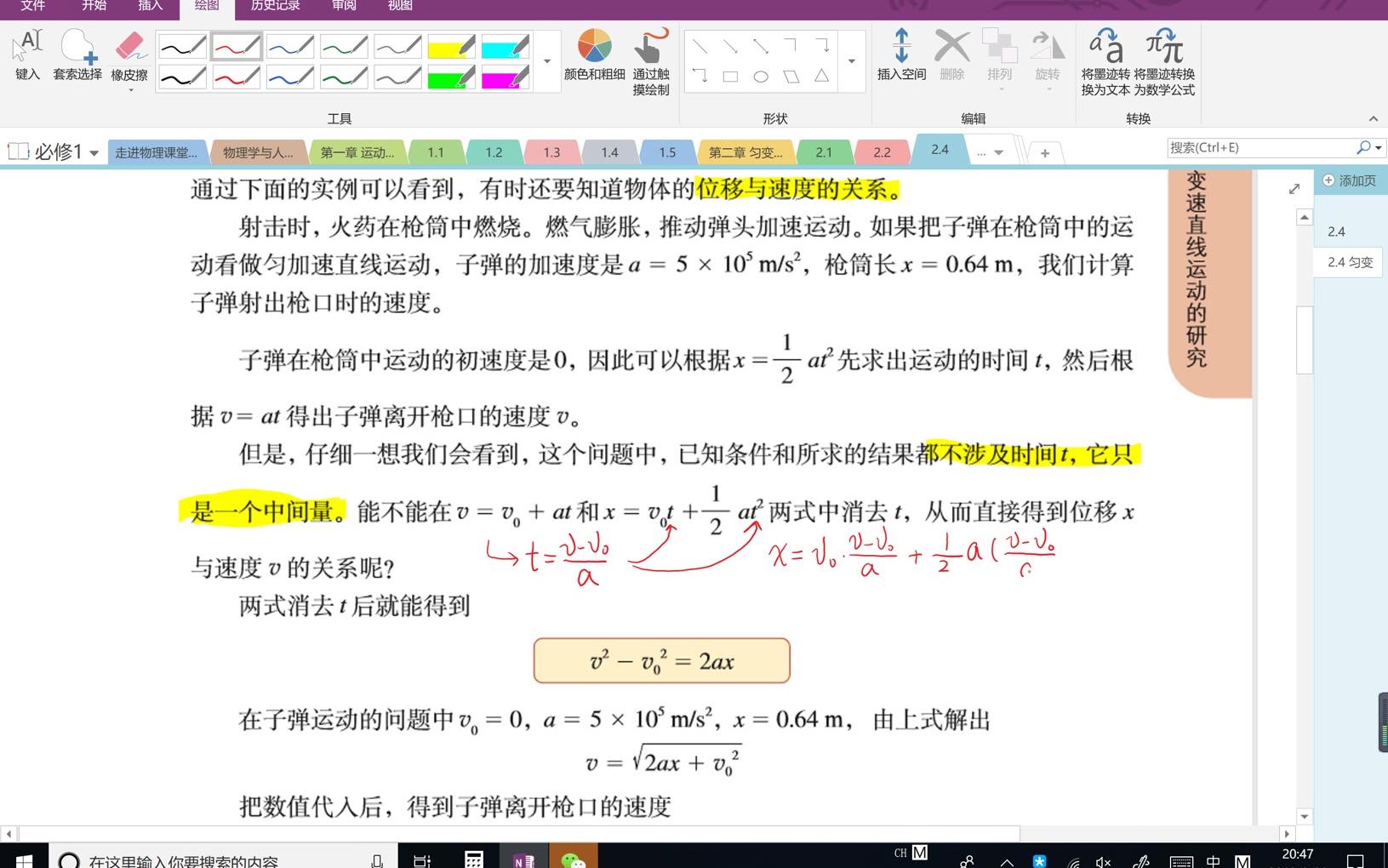Select the 2.4 匀变 page in the sidebar
The width and height of the screenshot is (1388, 868).
1351,262
